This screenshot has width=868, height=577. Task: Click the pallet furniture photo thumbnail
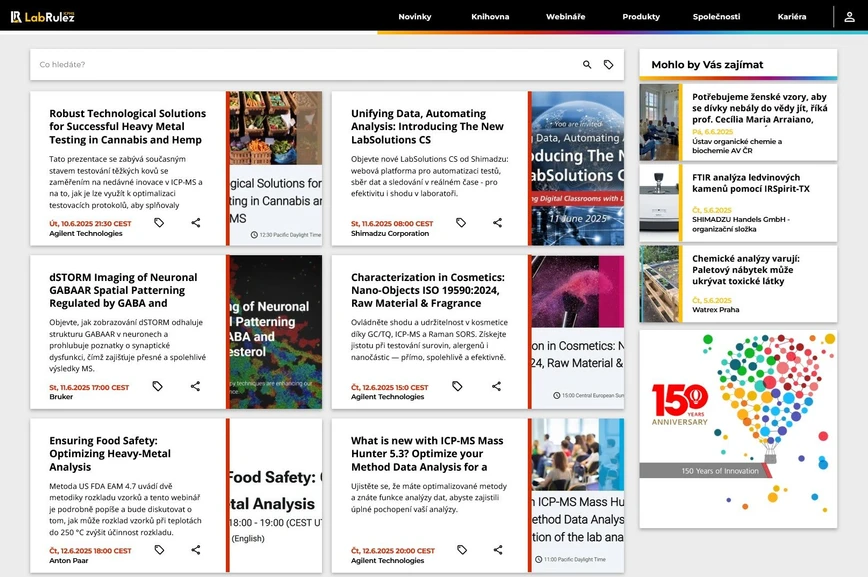659,284
